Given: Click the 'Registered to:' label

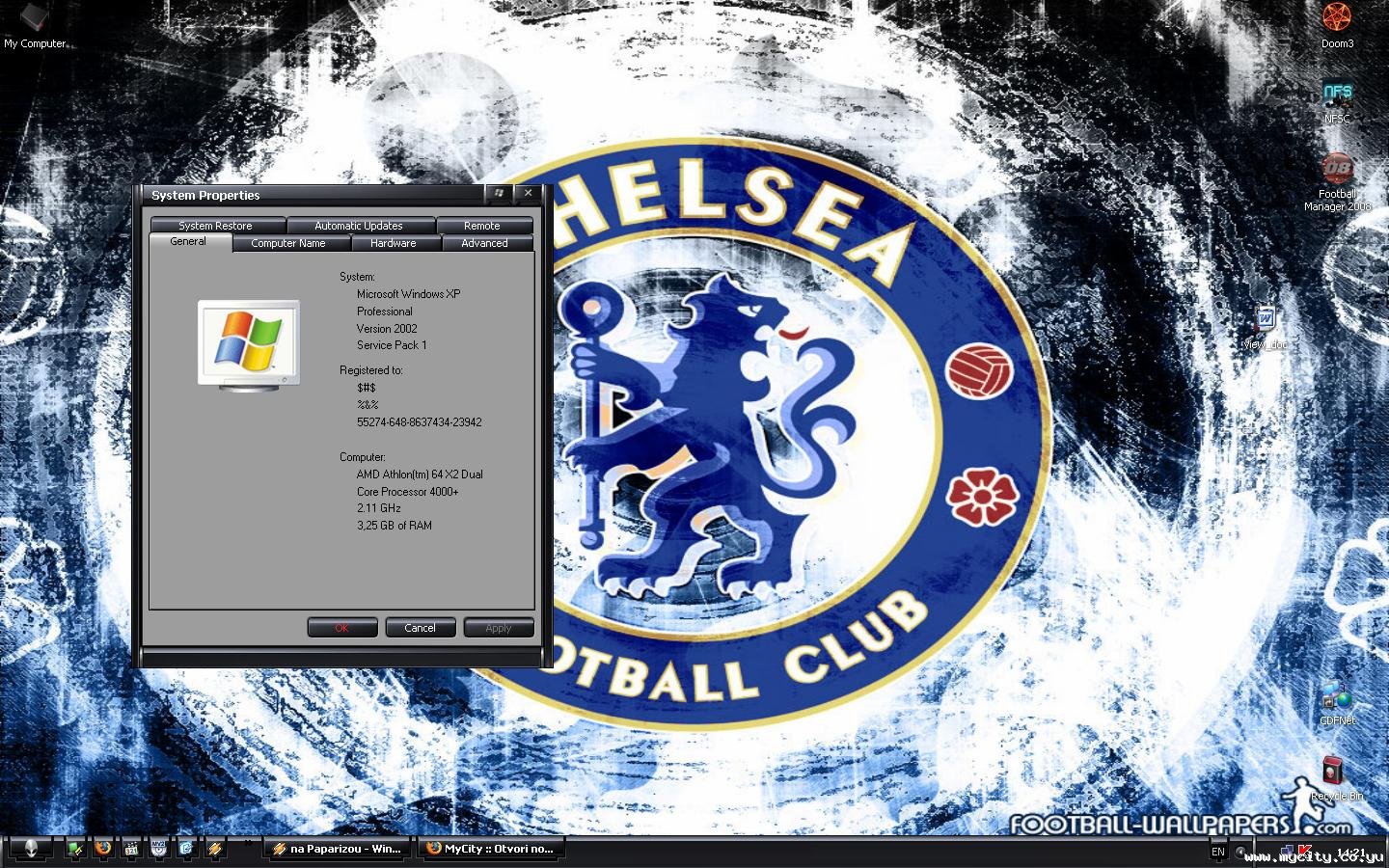Looking at the screenshot, I should tap(371, 370).
